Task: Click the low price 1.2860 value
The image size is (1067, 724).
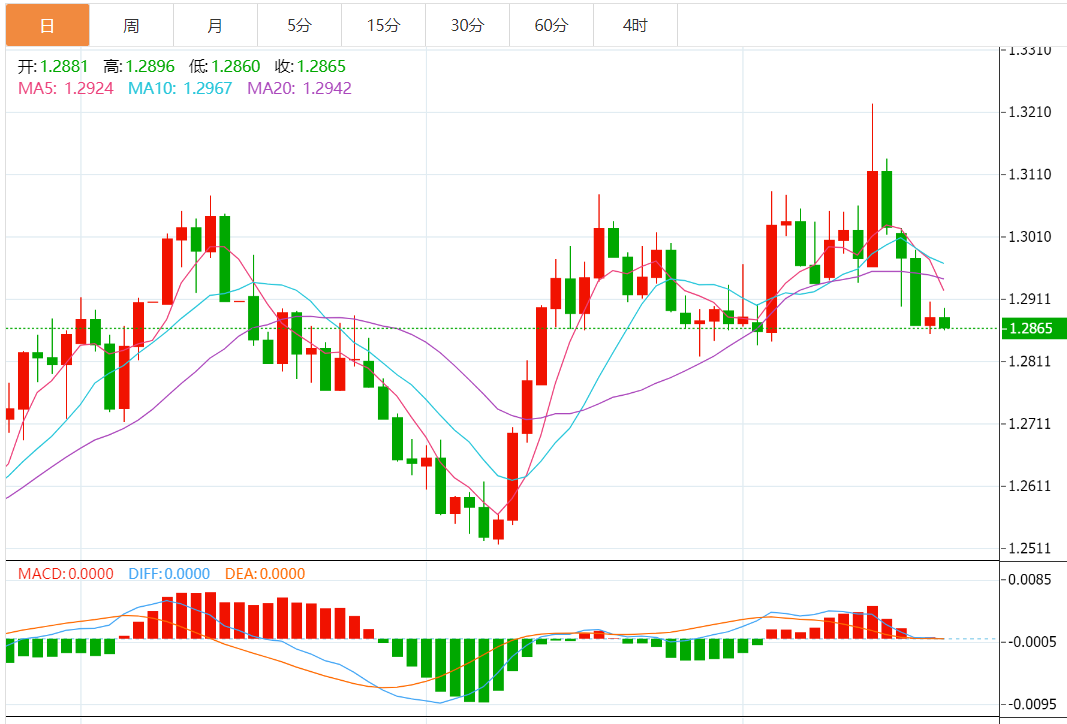Action: click(x=235, y=66)
